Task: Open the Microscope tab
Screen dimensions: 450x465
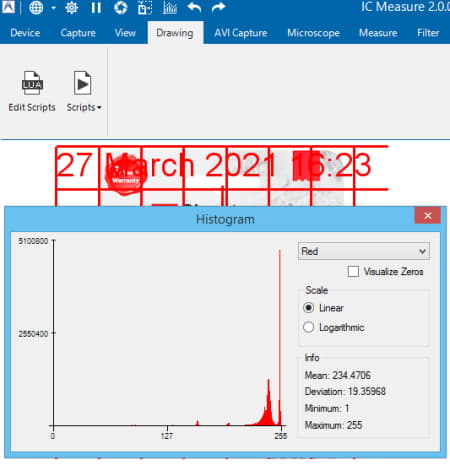Action: point(314,33)
